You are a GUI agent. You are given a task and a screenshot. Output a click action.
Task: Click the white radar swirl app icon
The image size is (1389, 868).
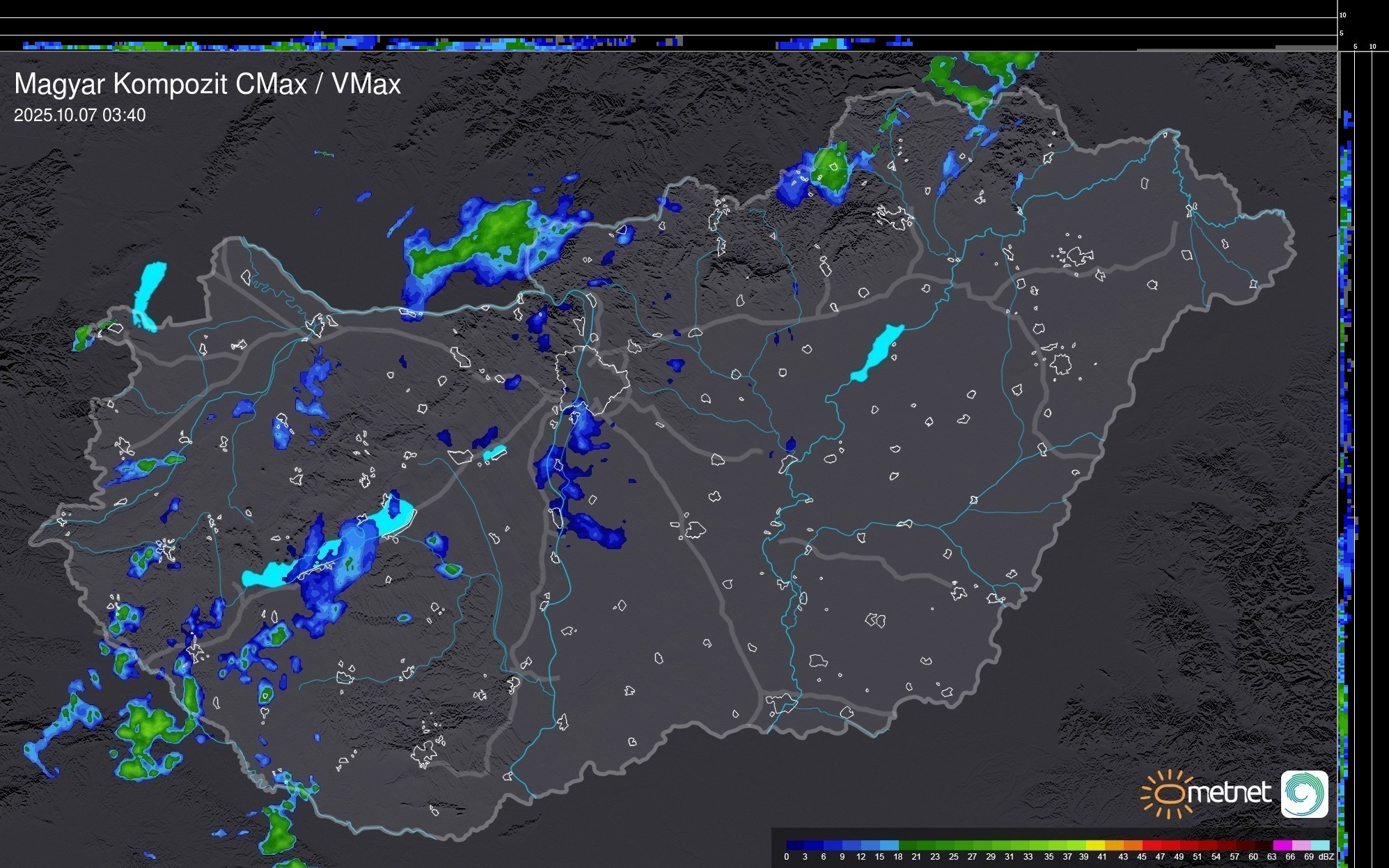(1304, 794)
